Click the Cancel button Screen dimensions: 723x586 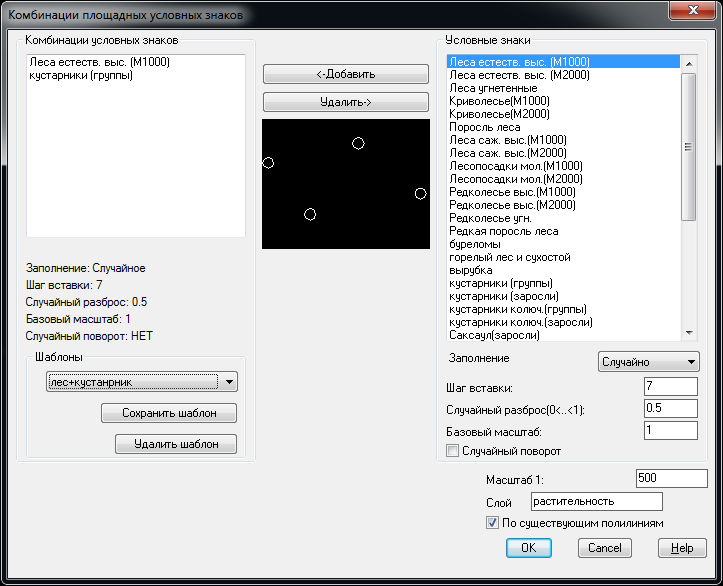click(604, 548)
